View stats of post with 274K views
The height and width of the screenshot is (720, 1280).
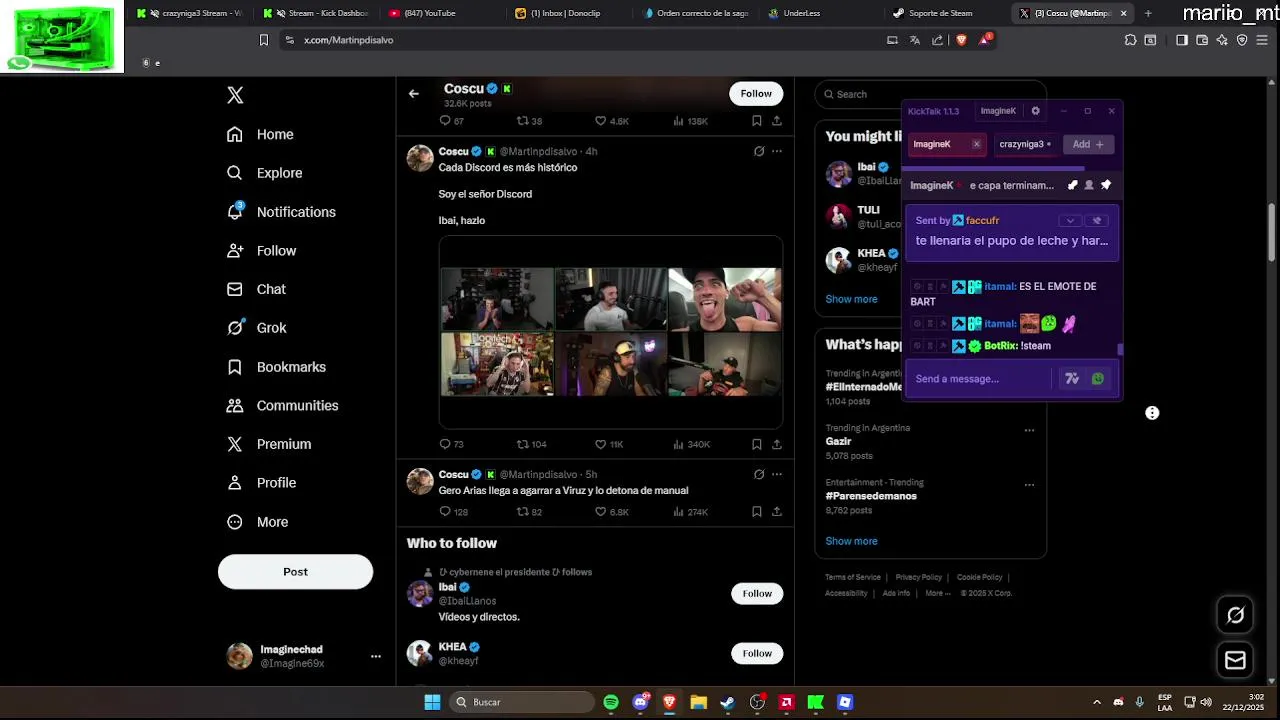(x=690, y=511)
